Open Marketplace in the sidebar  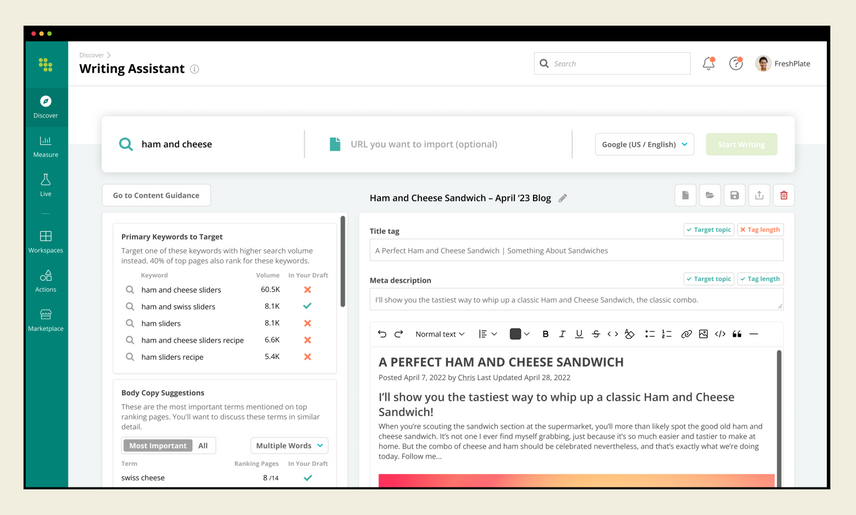point(46,320)
